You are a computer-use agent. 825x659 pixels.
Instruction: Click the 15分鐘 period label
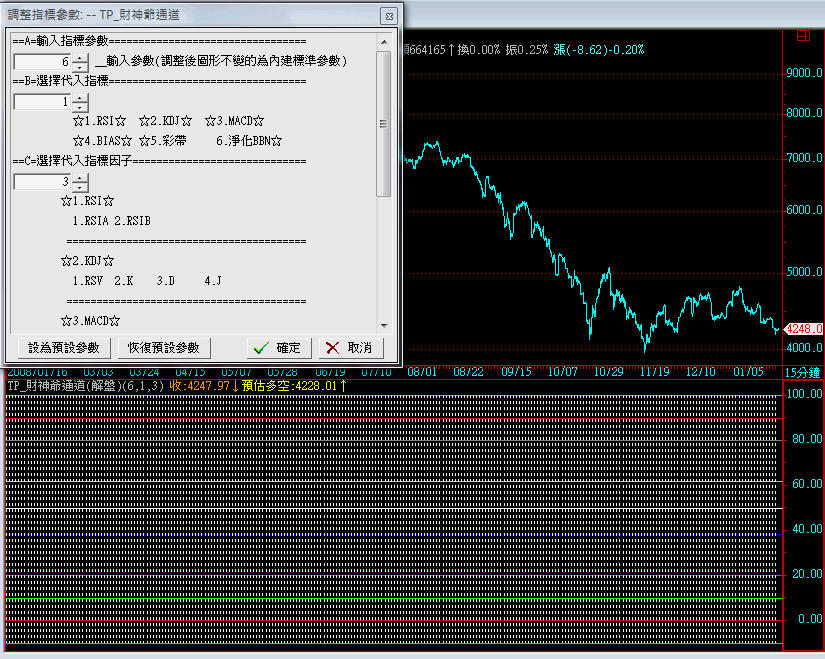tap(802, 373)
